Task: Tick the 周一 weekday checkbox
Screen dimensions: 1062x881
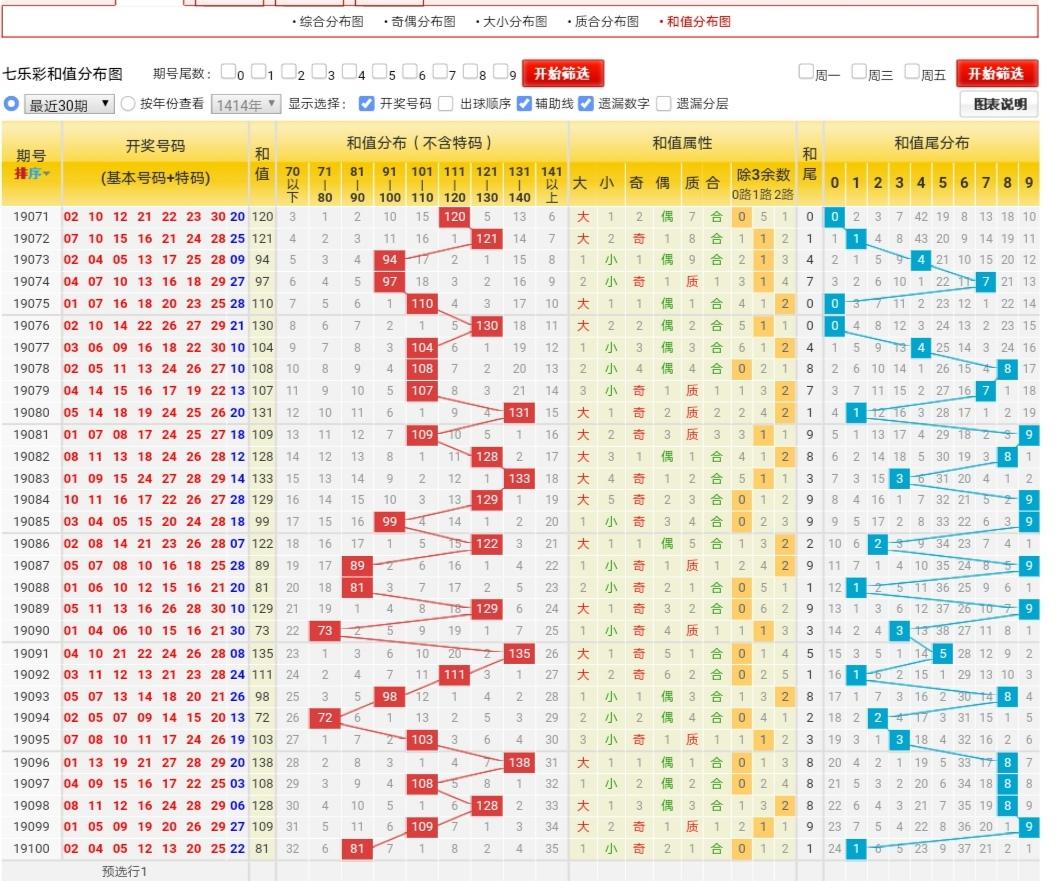Action: (806, 71)
